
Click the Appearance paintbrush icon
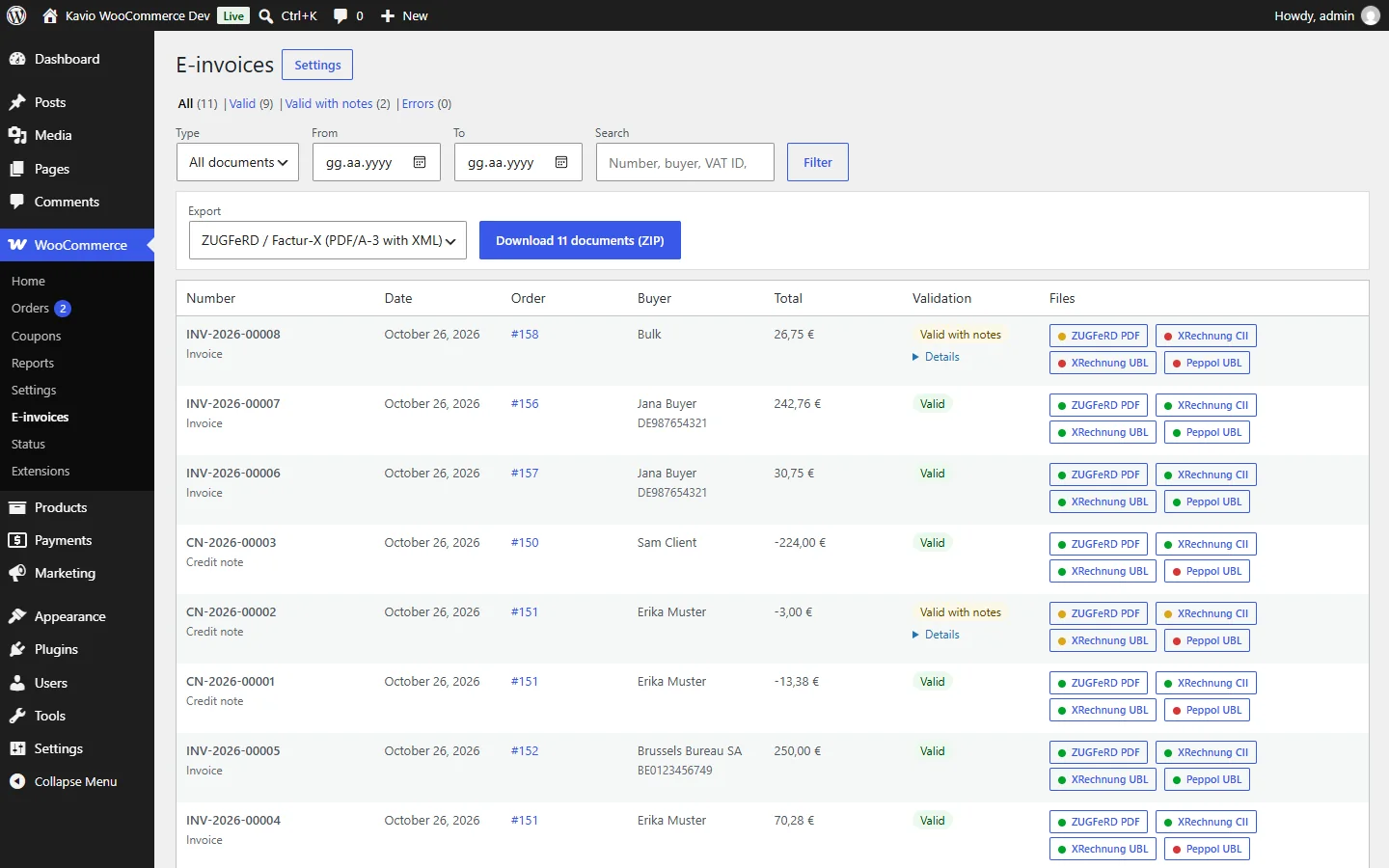click(x=17, y=616)
